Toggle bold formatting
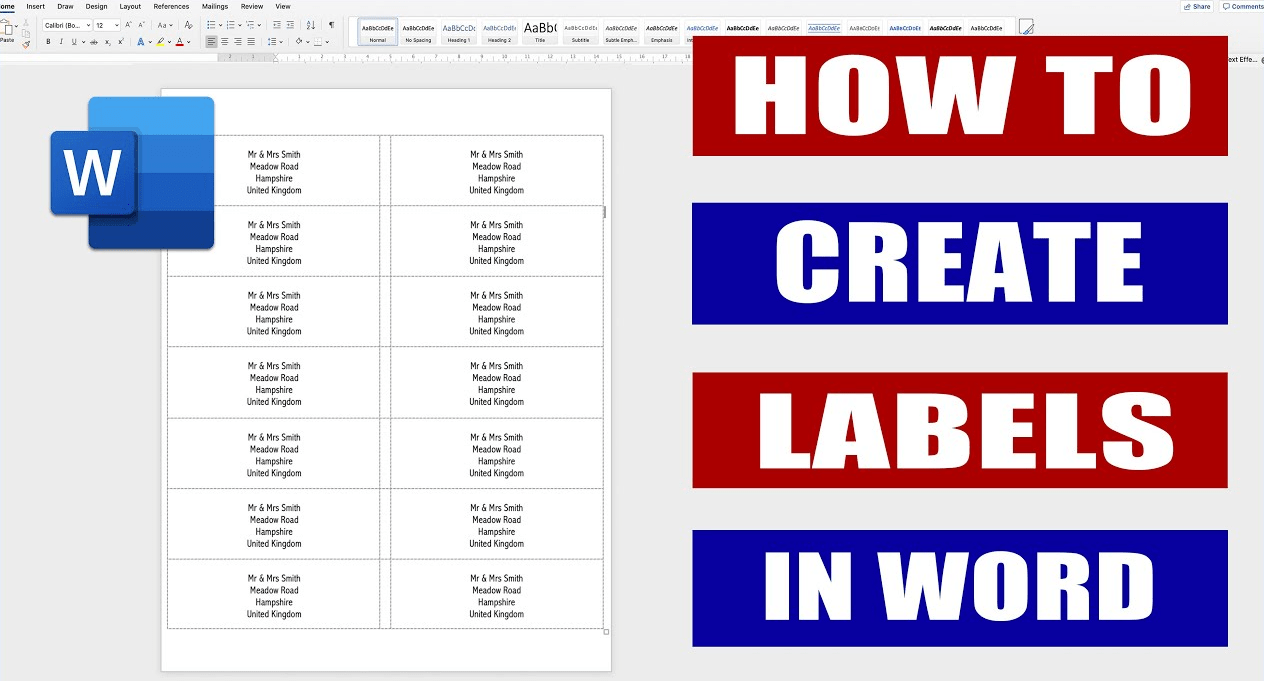Image resolution: width=1264 pixels, height=681 pixels. (x=48, y=42)
